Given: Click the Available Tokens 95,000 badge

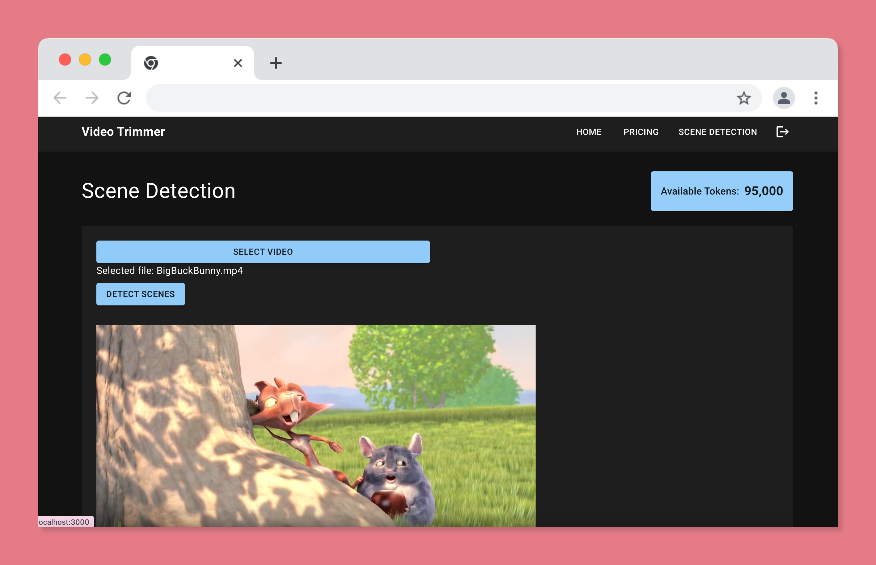Looking at the screenshot, I should click(x=721, y=191).
